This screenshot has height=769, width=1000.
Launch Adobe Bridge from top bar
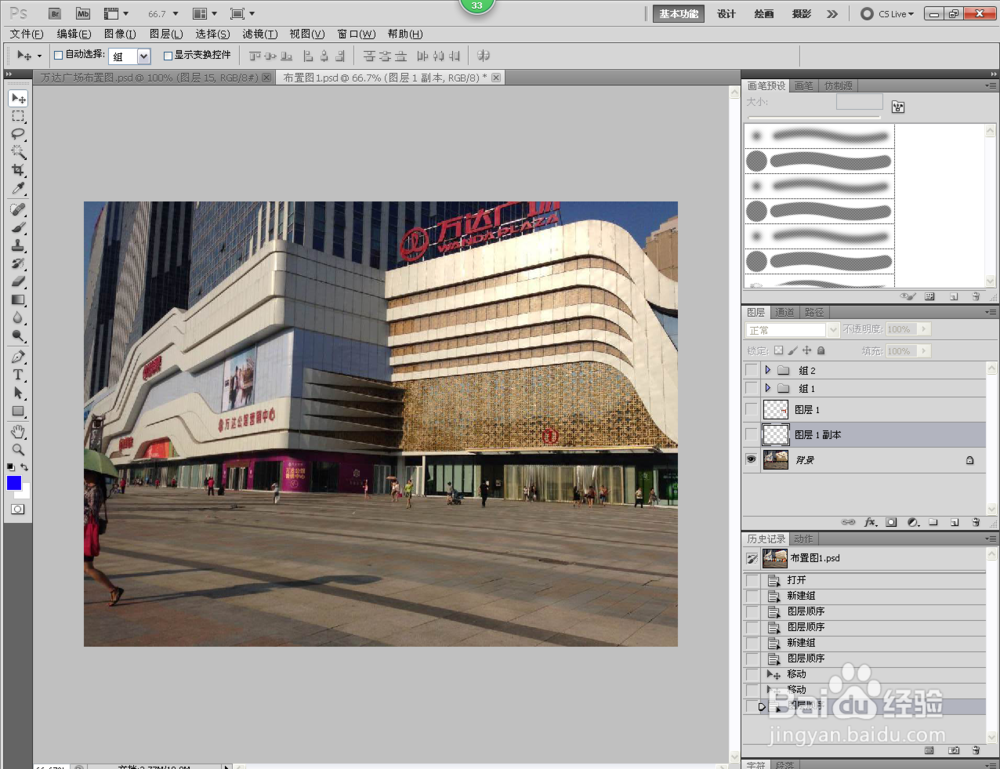[54, 13]
